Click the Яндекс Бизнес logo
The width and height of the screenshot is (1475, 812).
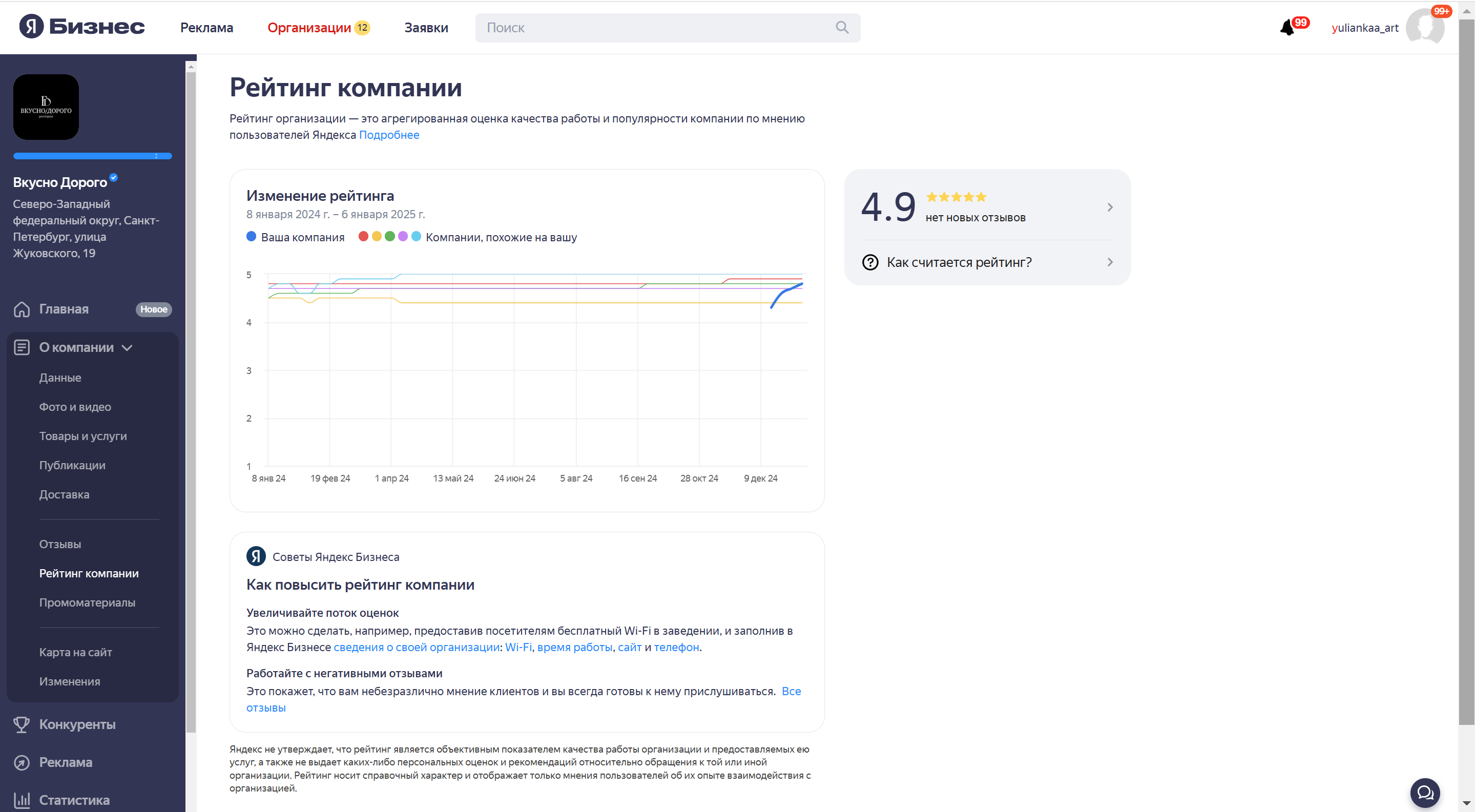(82, 27)
